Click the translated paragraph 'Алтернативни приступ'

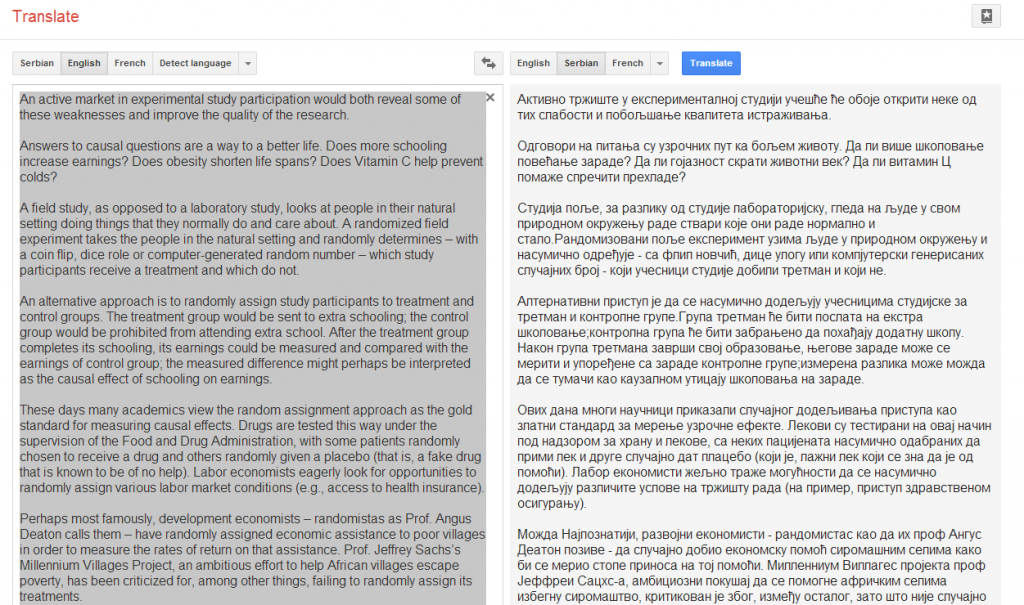tap(751, 340)
